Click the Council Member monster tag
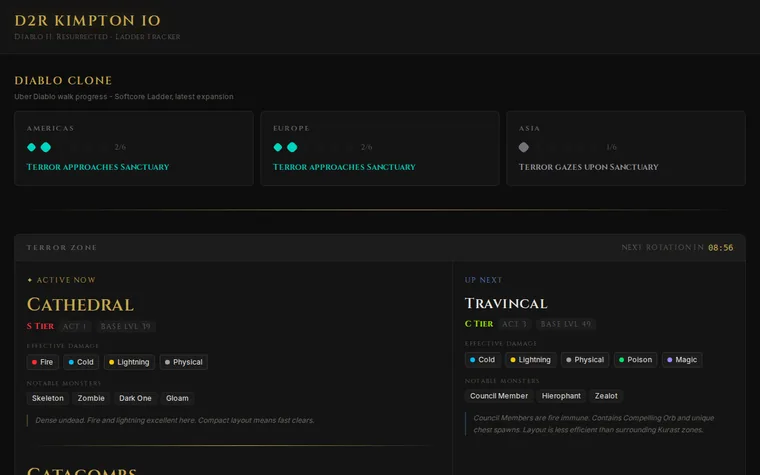 pyautogui.click(x=499, y=396)
